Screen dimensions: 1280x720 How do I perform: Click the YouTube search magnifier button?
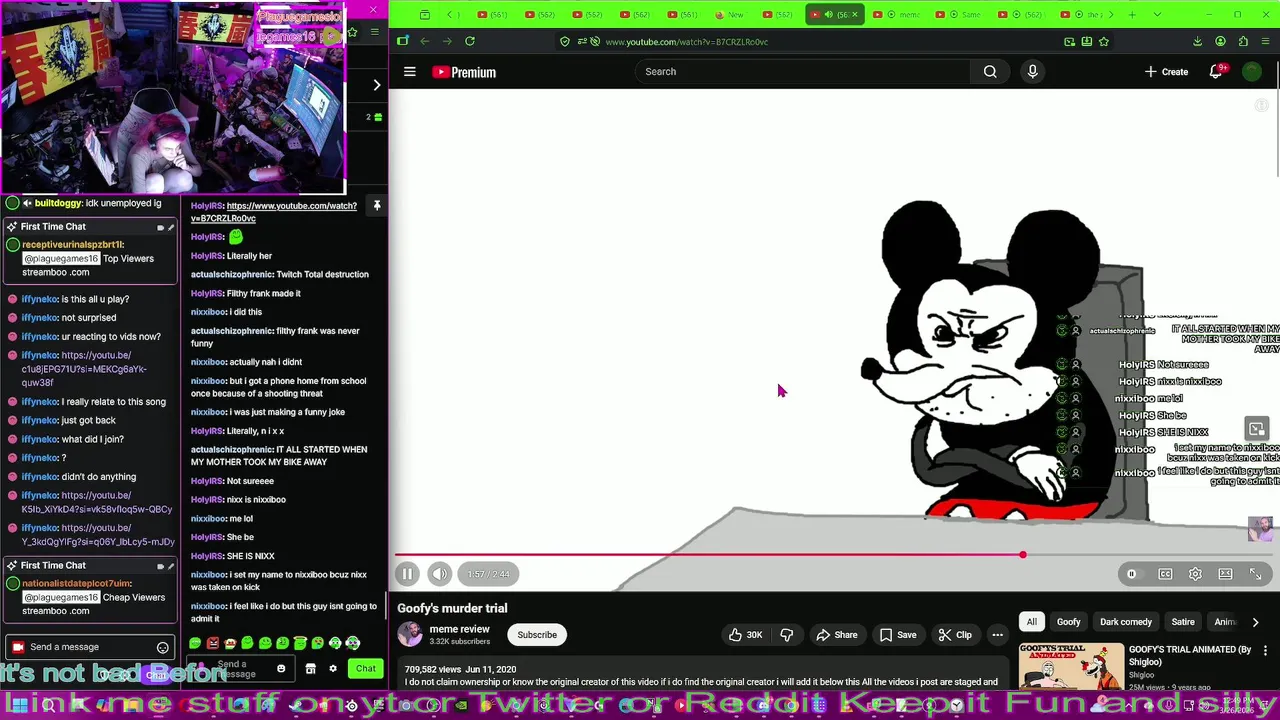(990, 72)
